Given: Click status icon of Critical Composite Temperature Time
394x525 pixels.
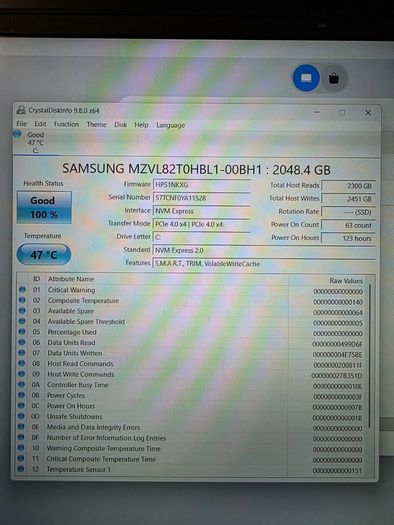Looking at the screenshot, I should click(21, 458).
